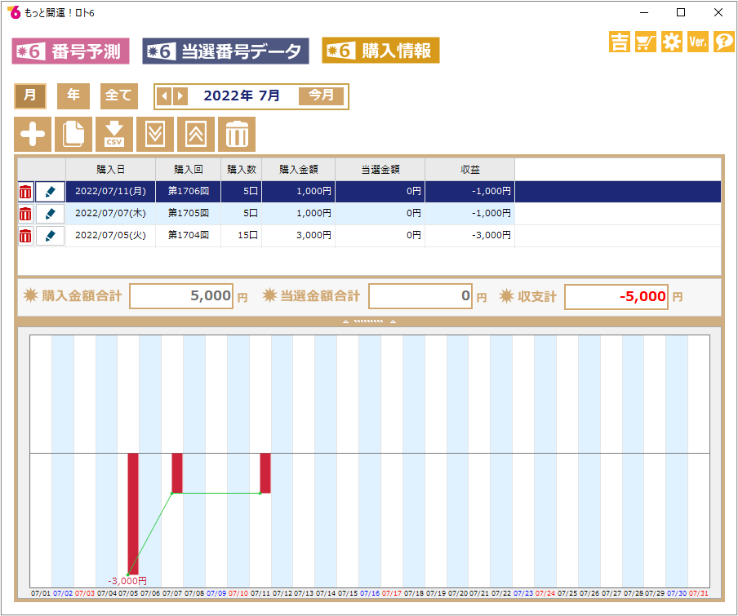Click the 第1706回 cell
Image resolution: width=738 pixels, height=616 pixels.
point(188,192)
